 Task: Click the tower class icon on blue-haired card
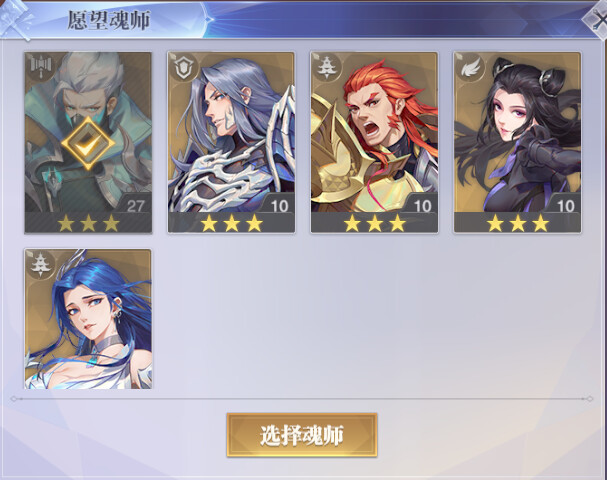pos(41,265)
